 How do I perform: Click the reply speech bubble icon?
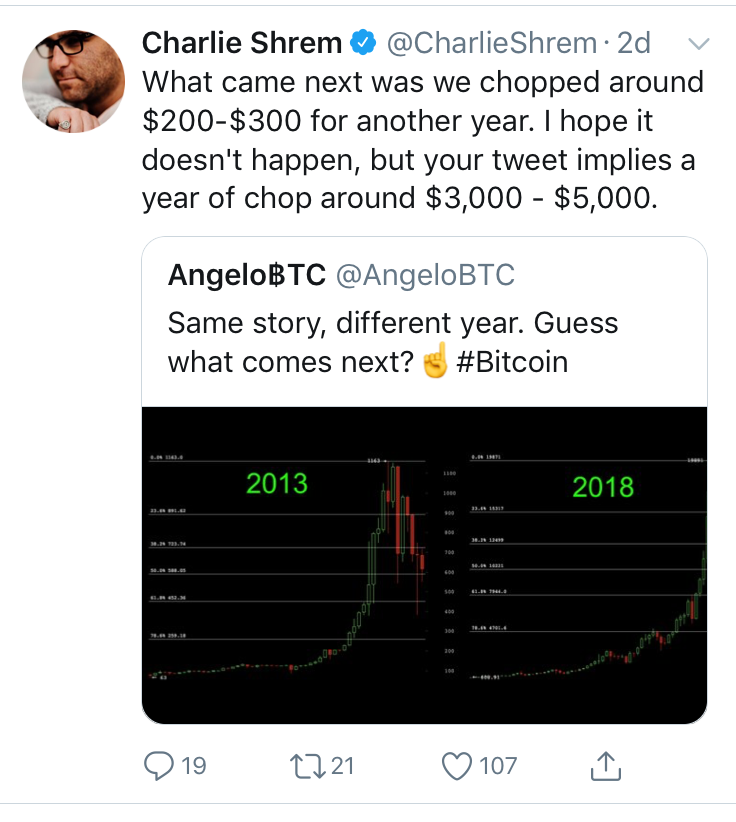tap(159, 766)
